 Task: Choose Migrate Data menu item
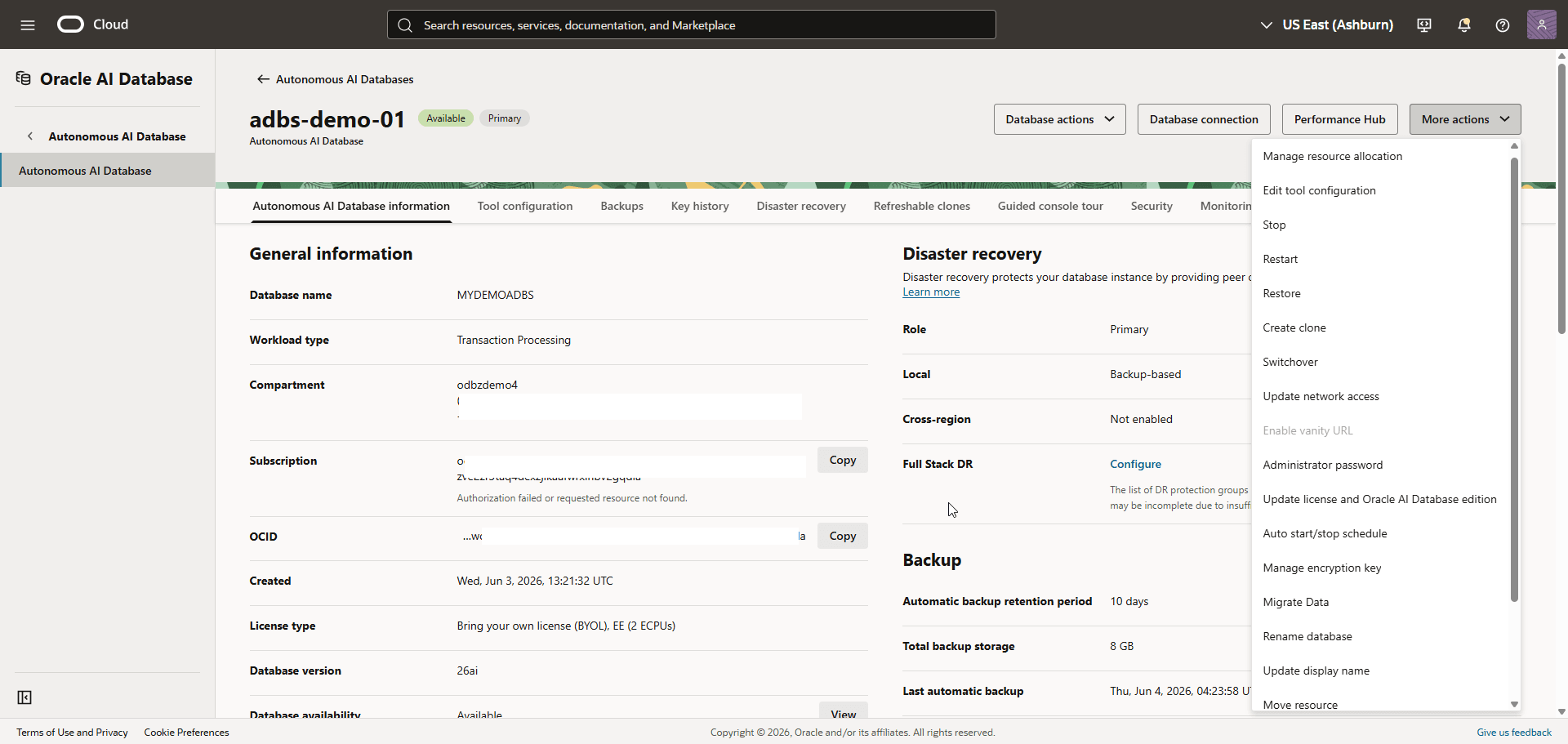point(1381,602)
